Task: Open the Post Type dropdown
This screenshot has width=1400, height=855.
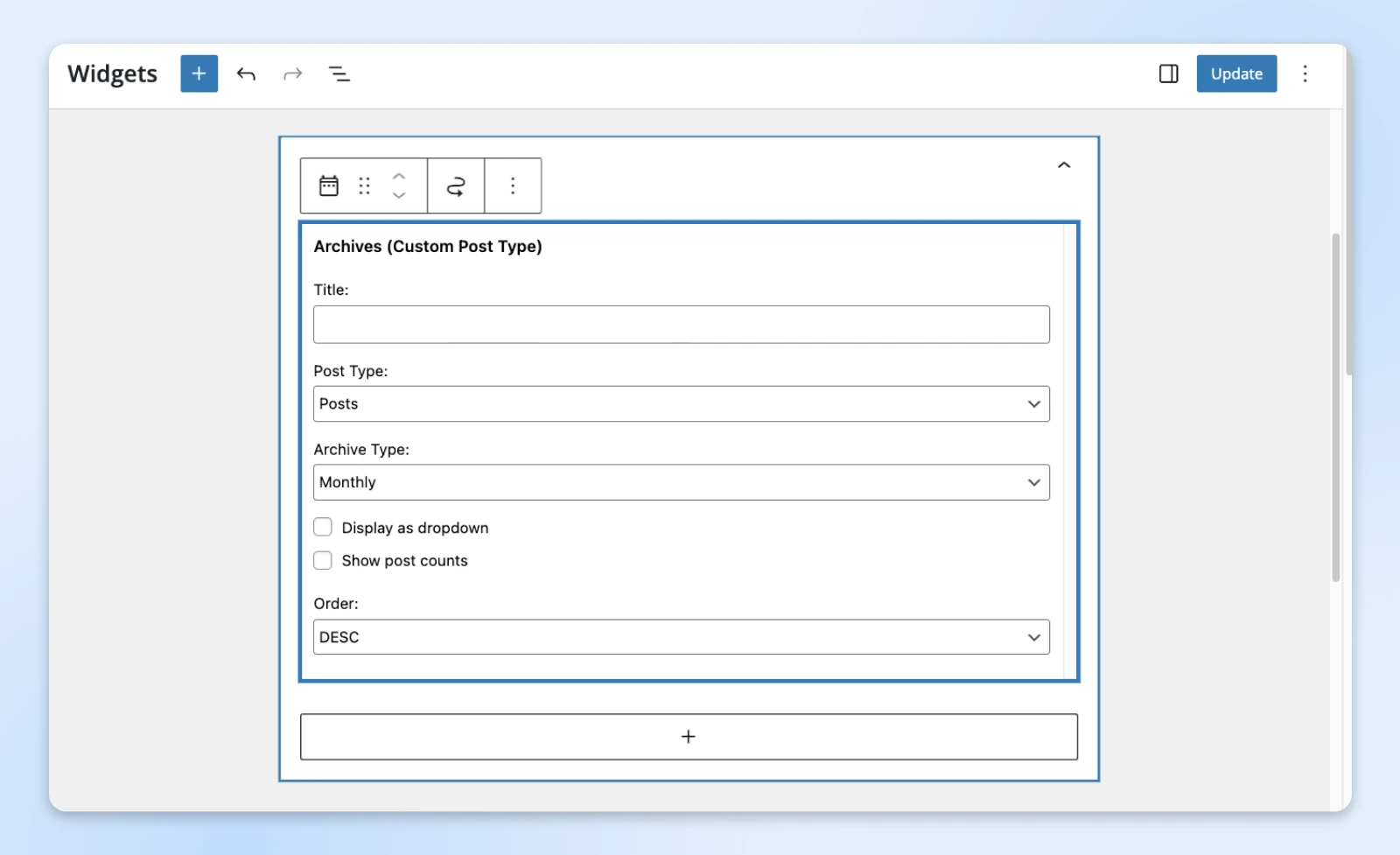Action: pos(681,403)
